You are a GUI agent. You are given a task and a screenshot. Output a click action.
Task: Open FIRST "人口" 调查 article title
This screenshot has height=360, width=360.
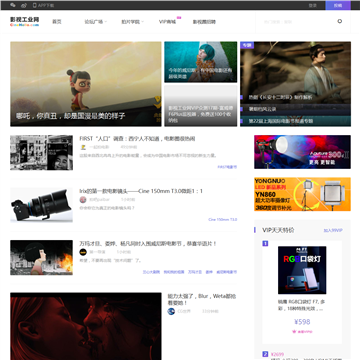[x=137, y=139]
